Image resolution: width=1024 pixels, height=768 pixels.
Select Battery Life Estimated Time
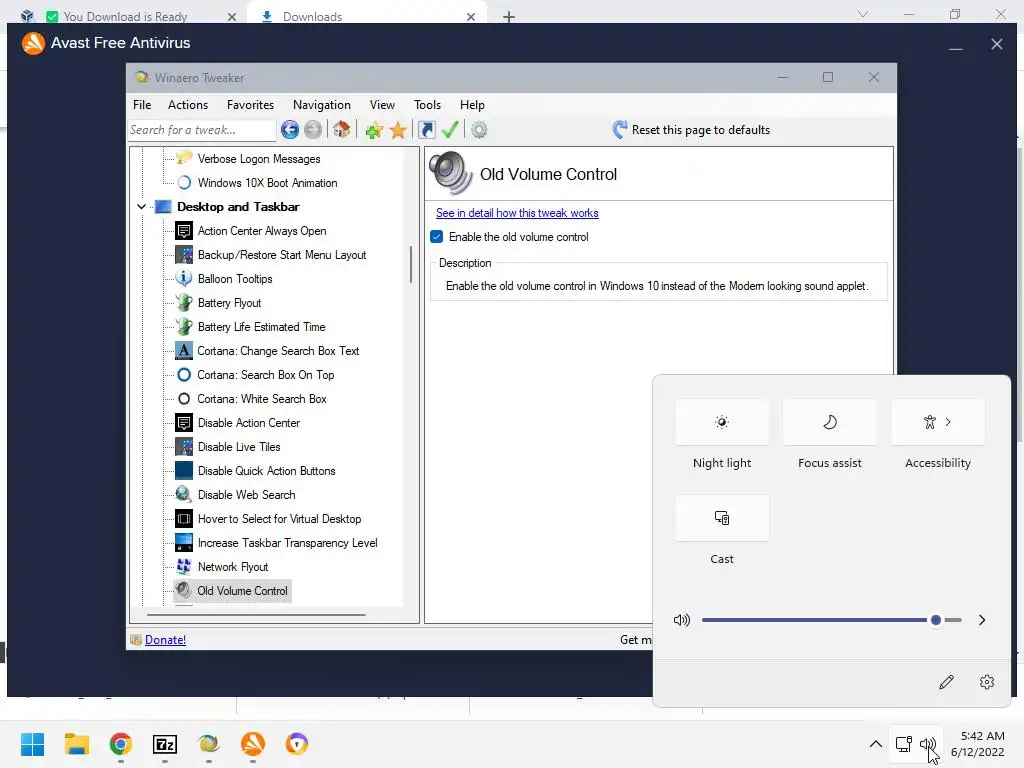[x=261, y=327]
